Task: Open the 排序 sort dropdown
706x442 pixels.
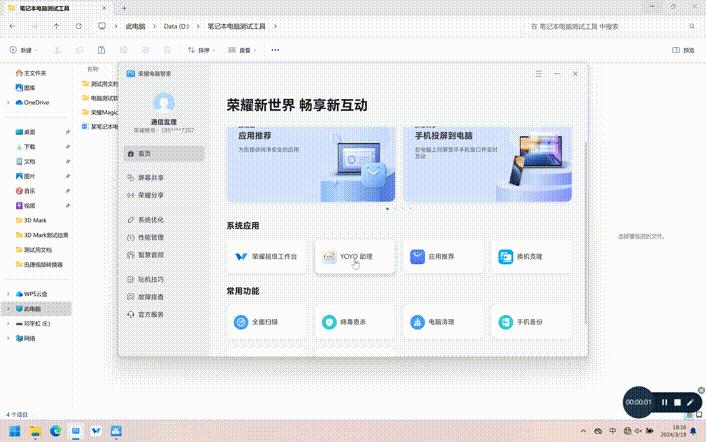Action: tap(201, 50)
